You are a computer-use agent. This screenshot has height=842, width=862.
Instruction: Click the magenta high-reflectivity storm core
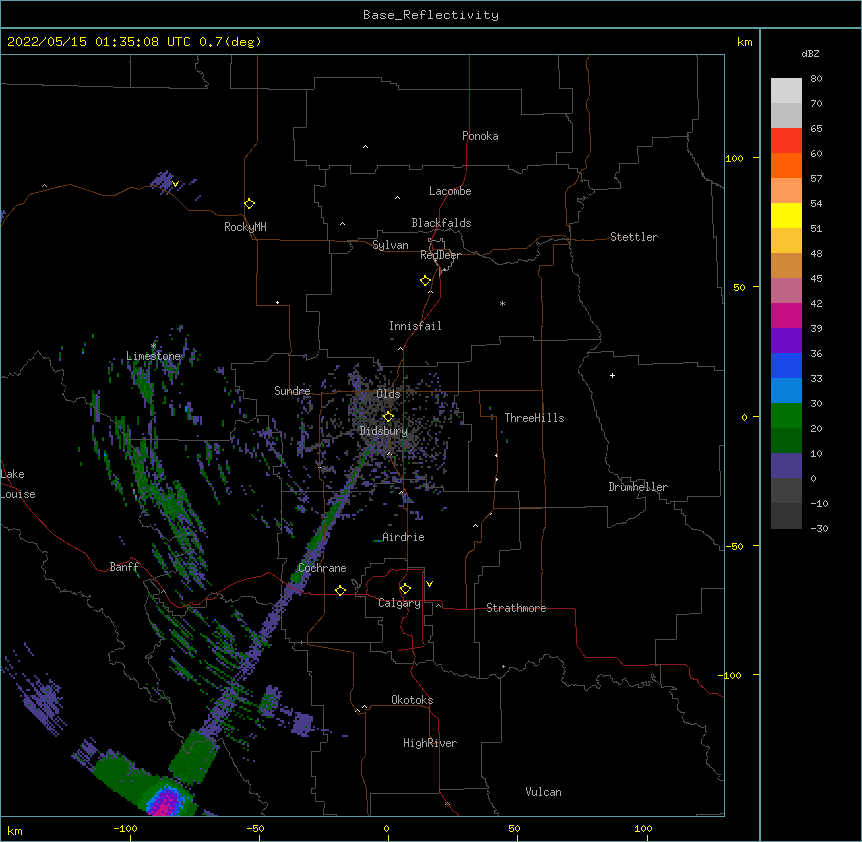coord(166,803)
